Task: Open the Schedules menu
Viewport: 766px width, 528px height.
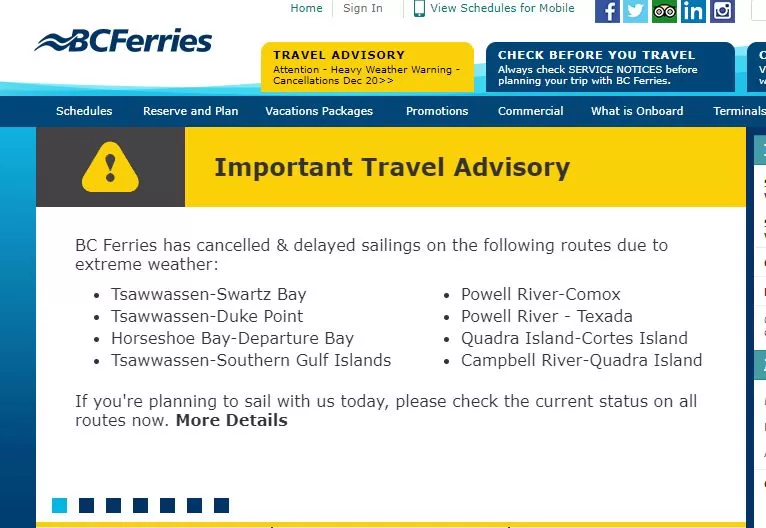Action: 84,111
